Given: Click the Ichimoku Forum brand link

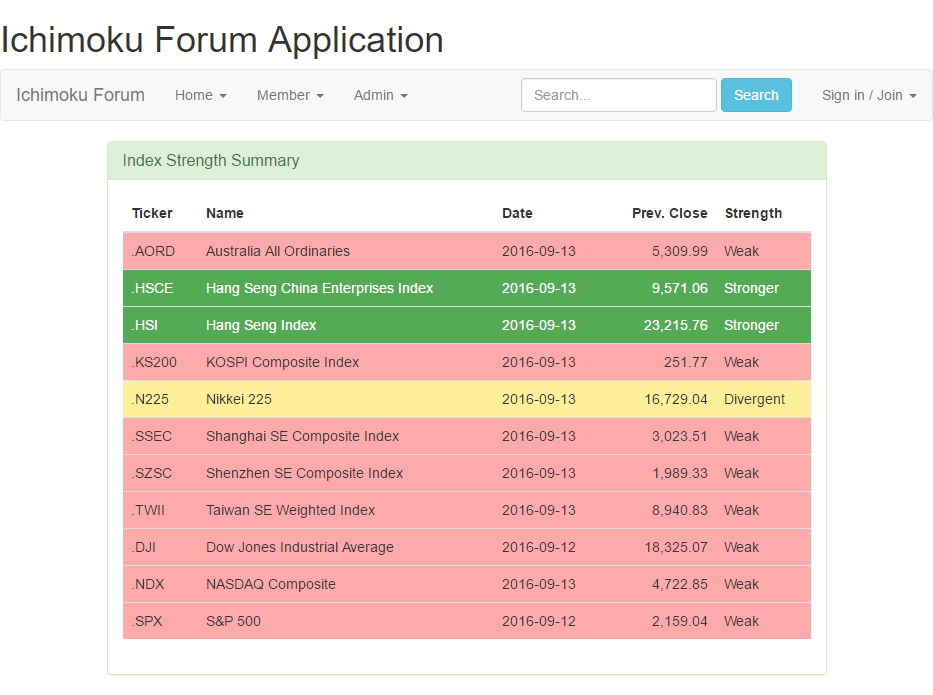Looking at the screenshot, I should [x=80, y=95].
